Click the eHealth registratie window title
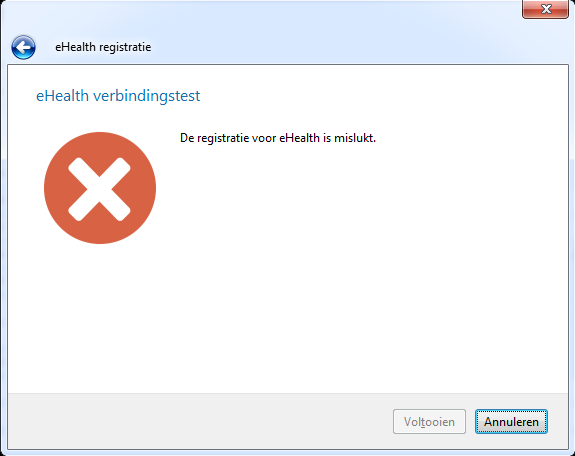The image size is (575, 456). 103,47
